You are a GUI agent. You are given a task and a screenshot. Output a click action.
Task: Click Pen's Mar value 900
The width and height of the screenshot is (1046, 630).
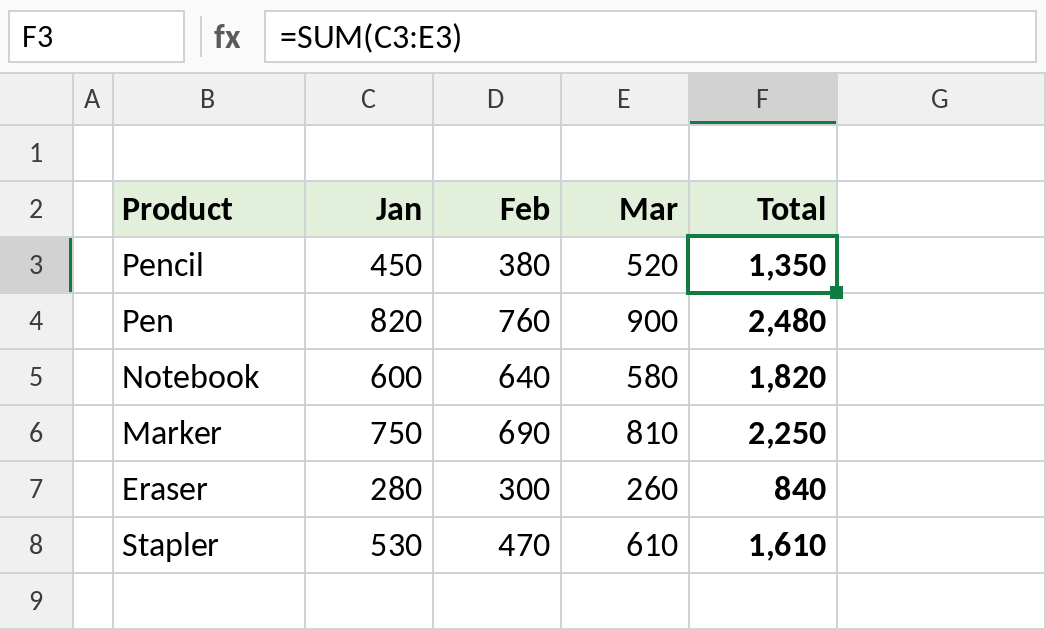[625, 321]
